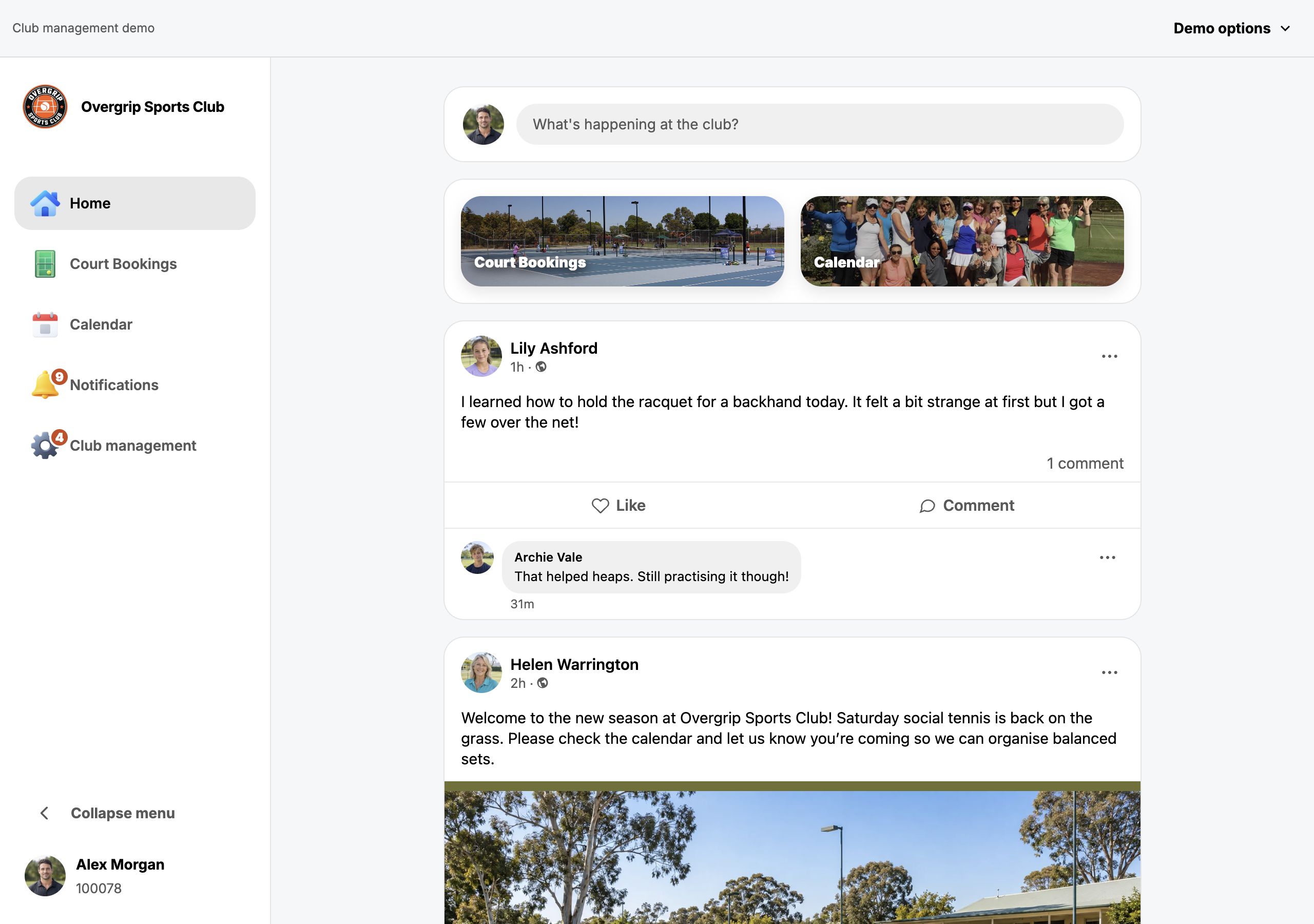Click the Like button label
The width and height of the screenshot is (1314, 924).
click(630, 506)
